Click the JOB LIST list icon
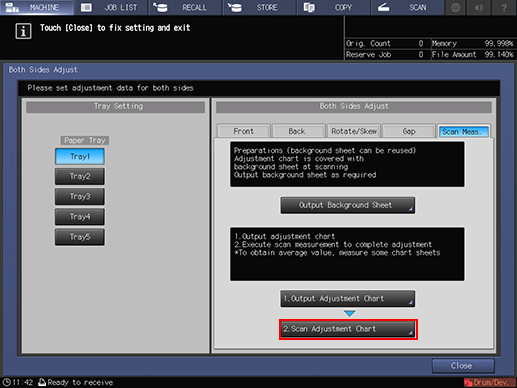Viewport: 517px width, 388px height. [86, 7]
